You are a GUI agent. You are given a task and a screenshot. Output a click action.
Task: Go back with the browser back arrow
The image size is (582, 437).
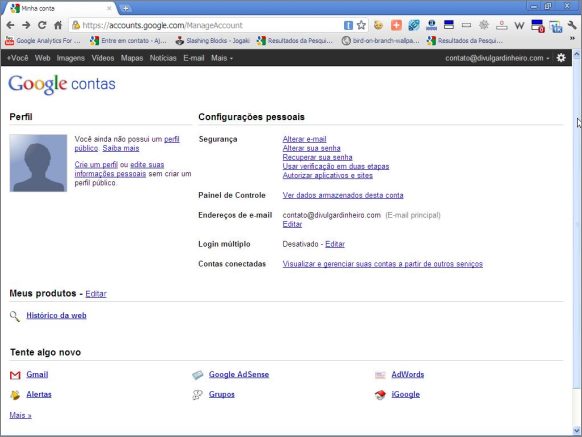(x=10, y=25)
